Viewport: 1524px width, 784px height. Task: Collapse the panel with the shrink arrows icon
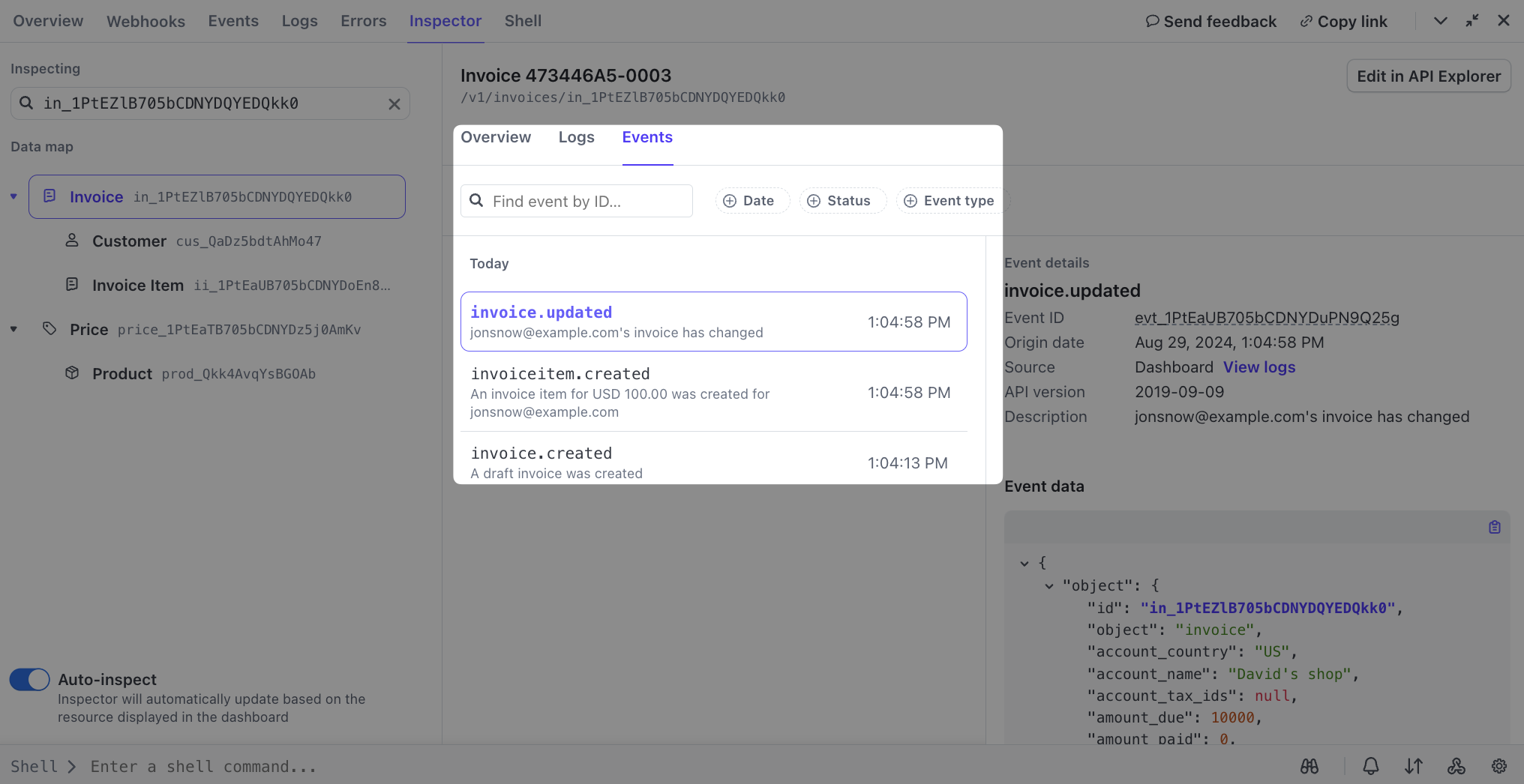[x=1471, y=21]
